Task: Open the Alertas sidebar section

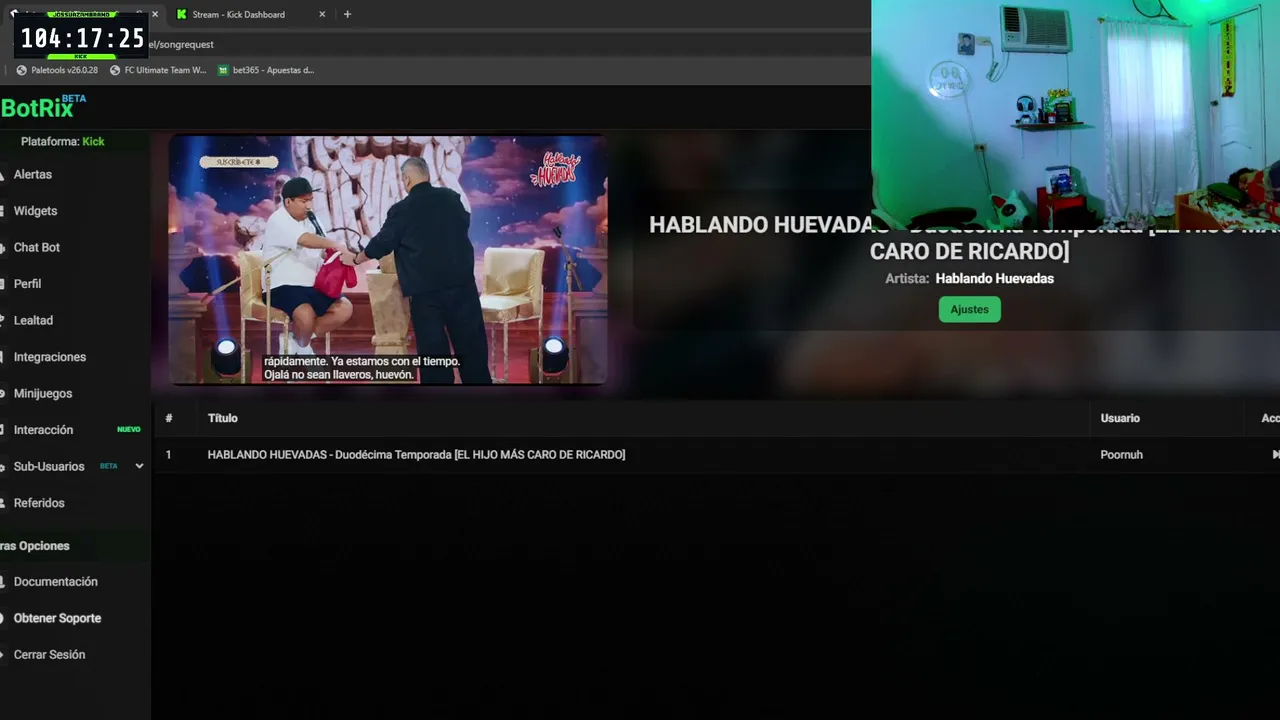Action: [32, 174]
